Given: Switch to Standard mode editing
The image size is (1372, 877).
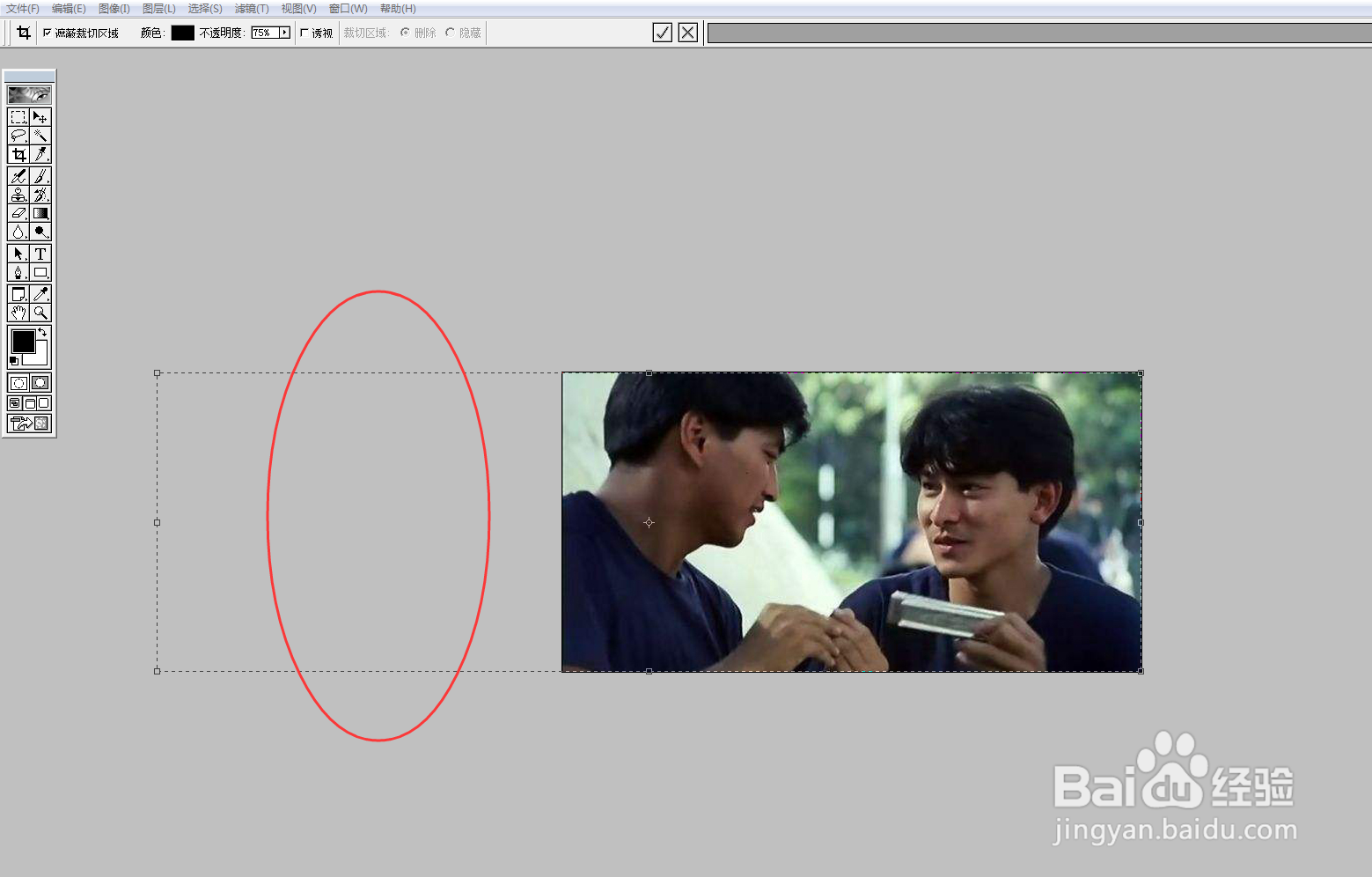Looking at the screenshot, I should point(18,383).
